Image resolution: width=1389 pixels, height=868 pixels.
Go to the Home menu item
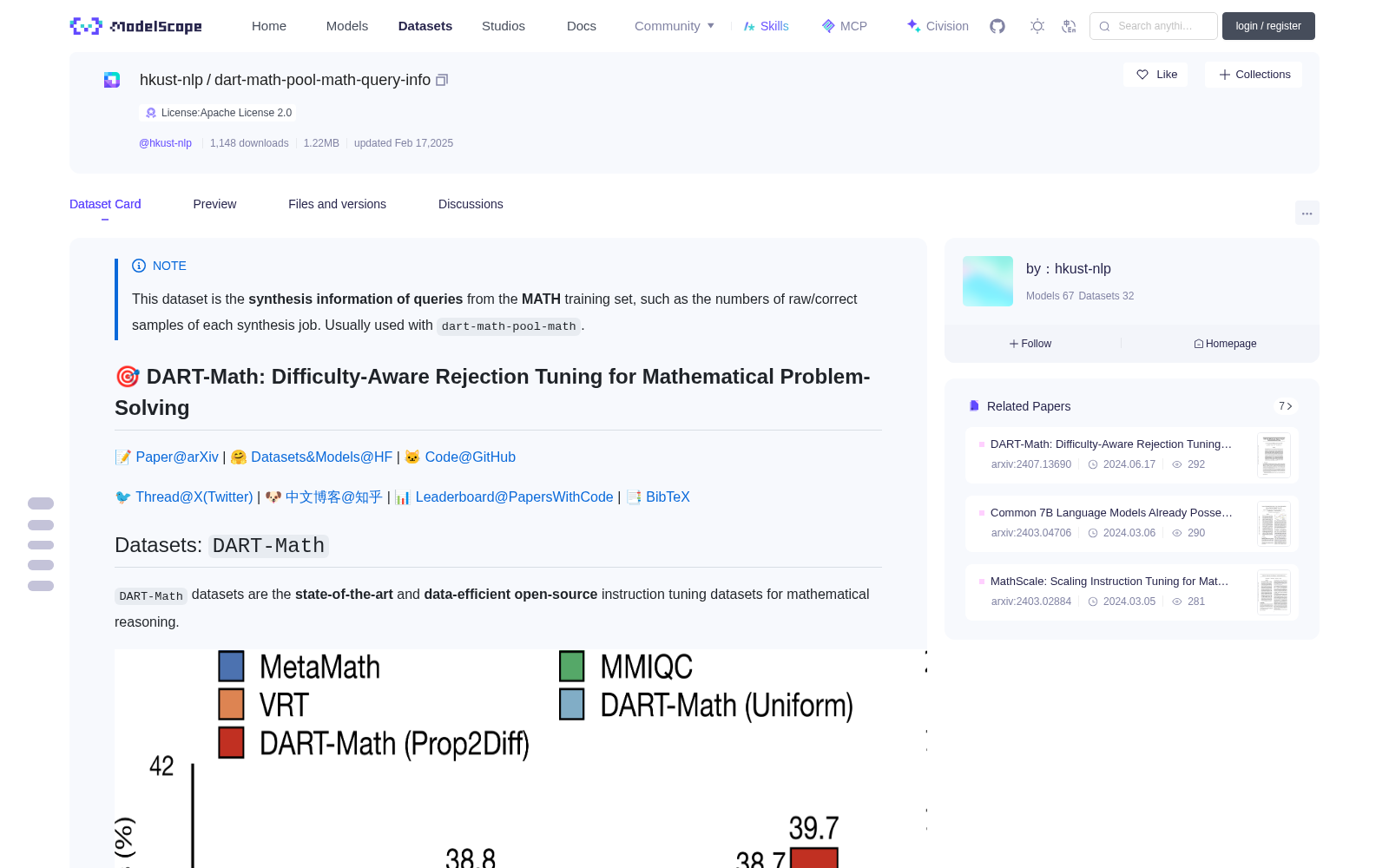(269, 26)
